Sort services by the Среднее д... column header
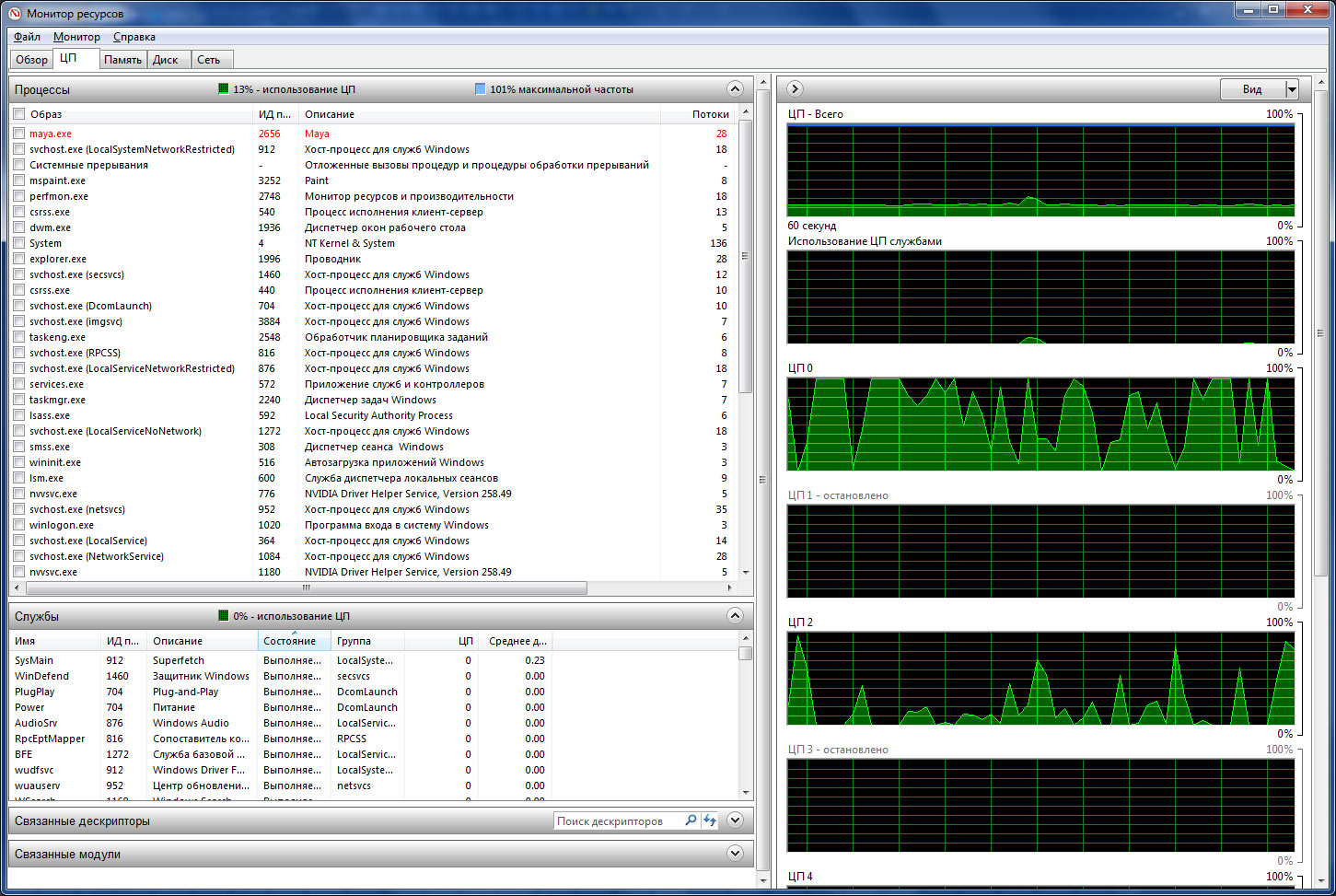Viewport: 1336px width, 896px height. [x=516, y=641]
